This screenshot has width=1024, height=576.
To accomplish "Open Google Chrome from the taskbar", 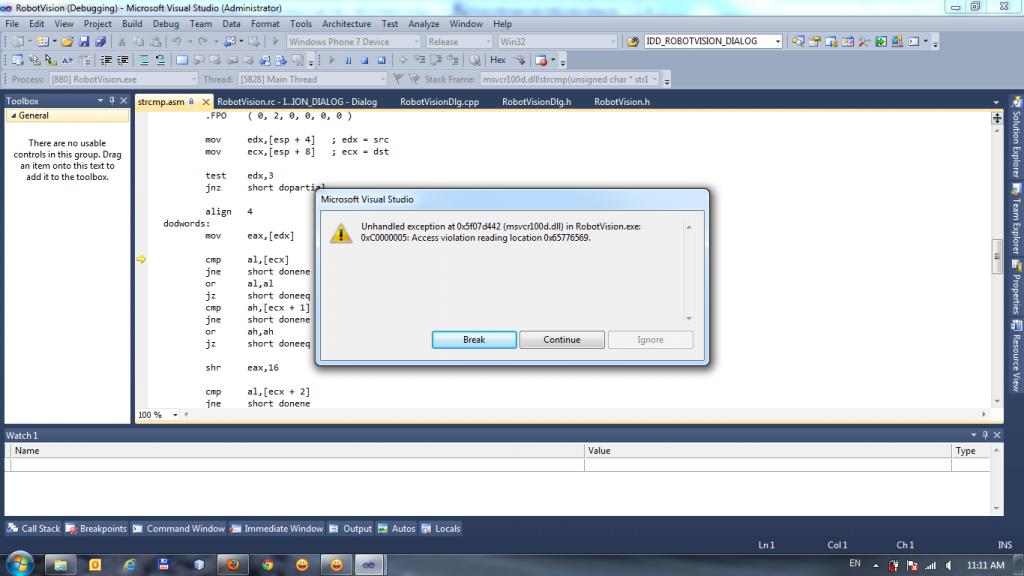I will pos(267,564).
